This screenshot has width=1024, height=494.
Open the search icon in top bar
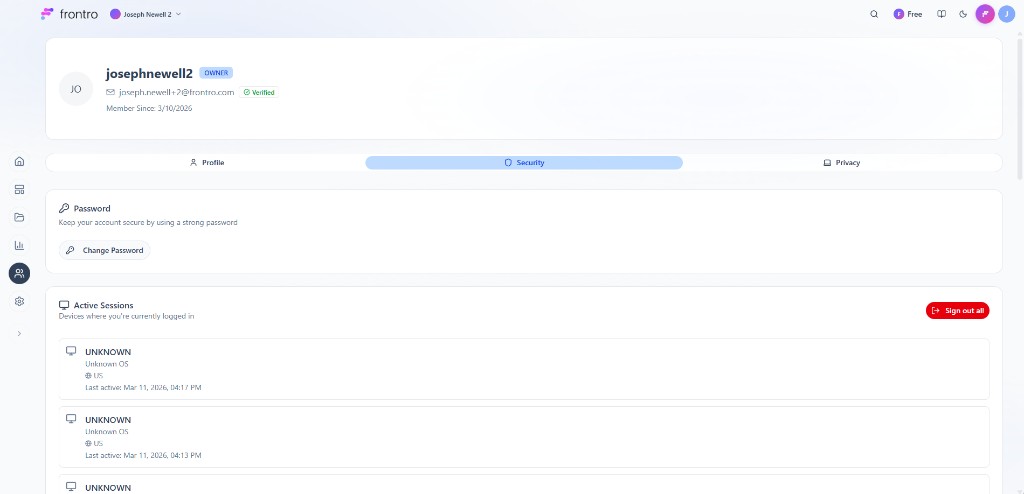pyautogui.click(x=874, y=14)
